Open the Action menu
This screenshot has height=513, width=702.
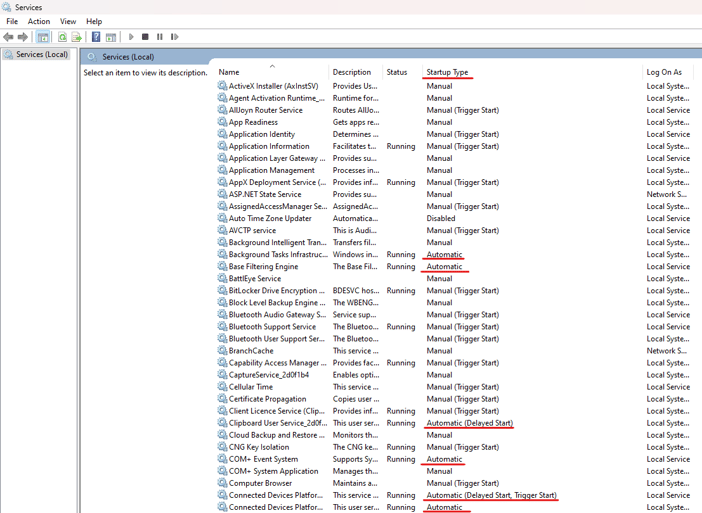pyautogui.click(x=39, y=21)
